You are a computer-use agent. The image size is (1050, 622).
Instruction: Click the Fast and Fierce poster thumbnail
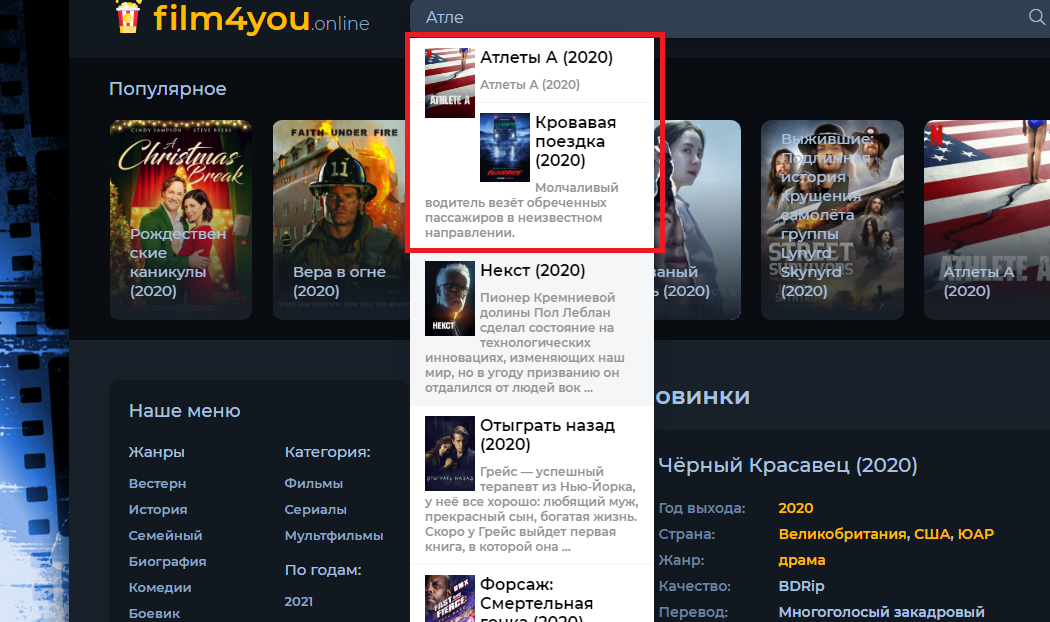pos(450,599)
